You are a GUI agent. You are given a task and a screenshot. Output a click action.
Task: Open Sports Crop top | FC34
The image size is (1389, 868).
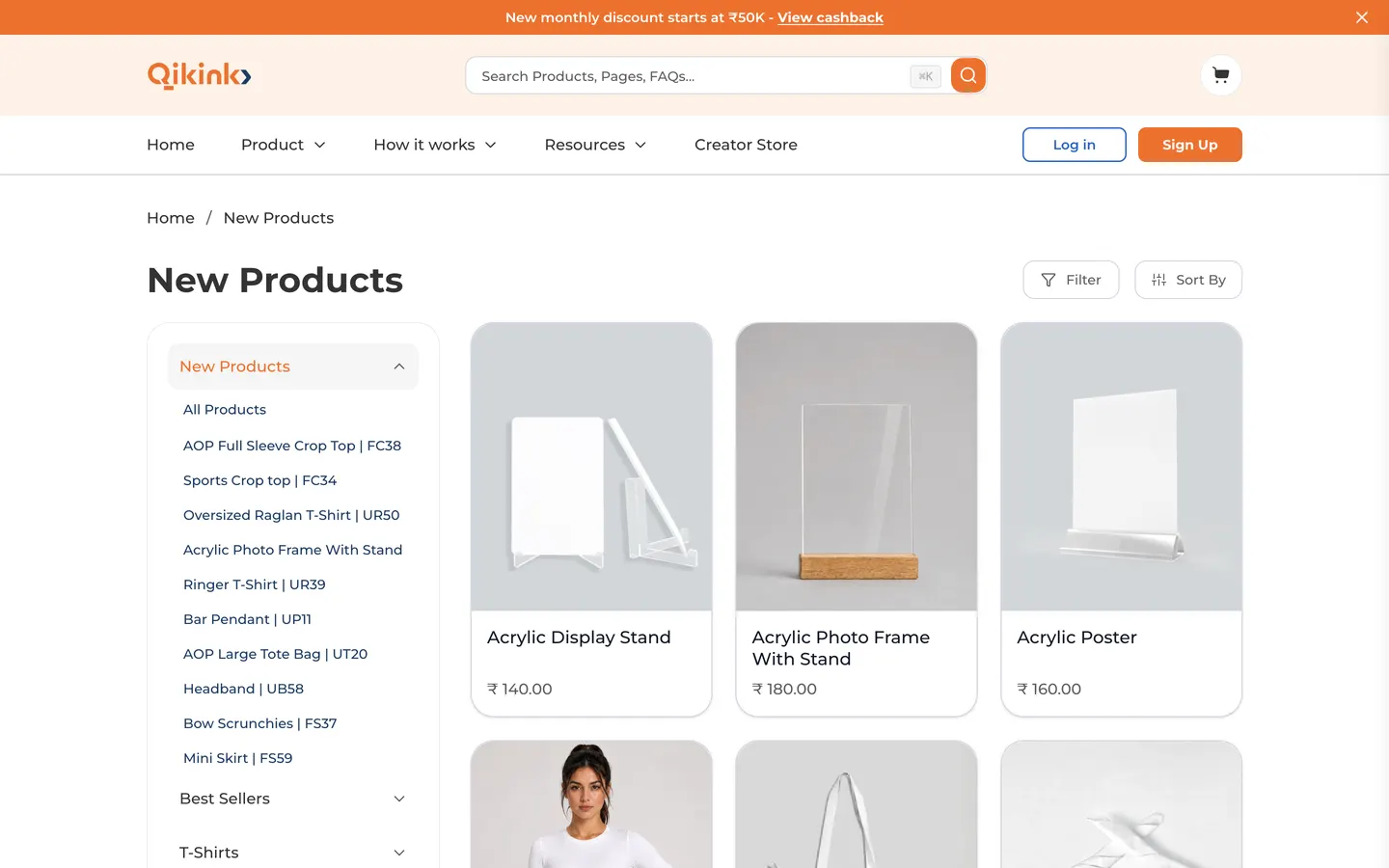260,480
